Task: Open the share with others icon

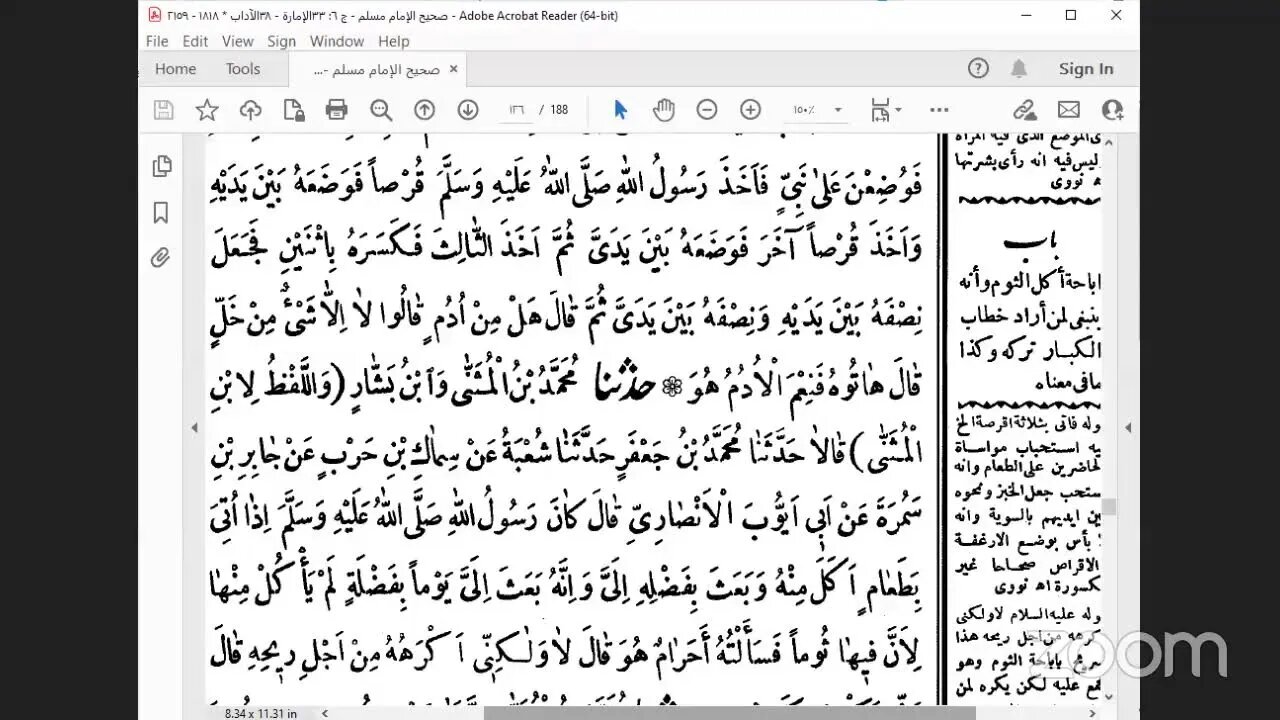Action: point(1112,110)
